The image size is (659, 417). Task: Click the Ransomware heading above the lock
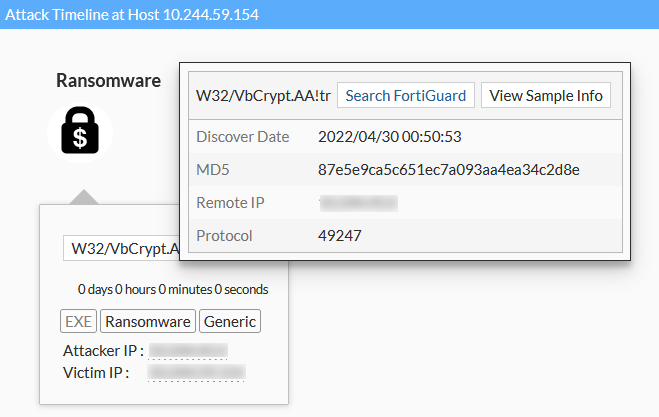tap(108, 81)
